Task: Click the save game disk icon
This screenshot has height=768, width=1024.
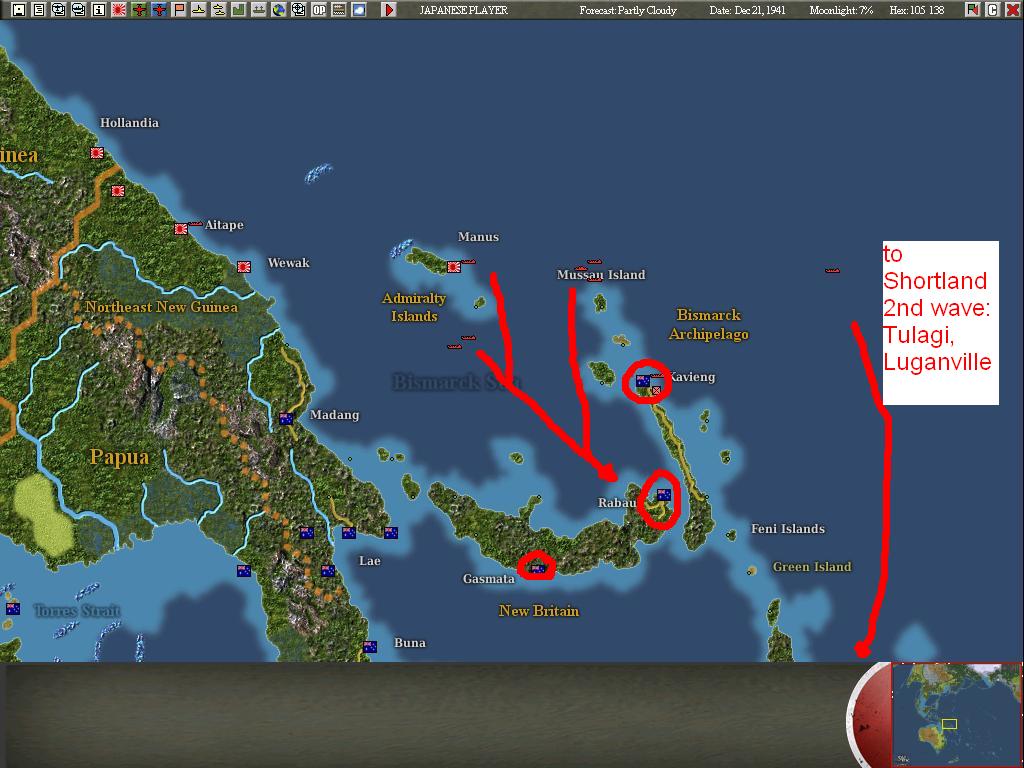Action: (19, 10)
